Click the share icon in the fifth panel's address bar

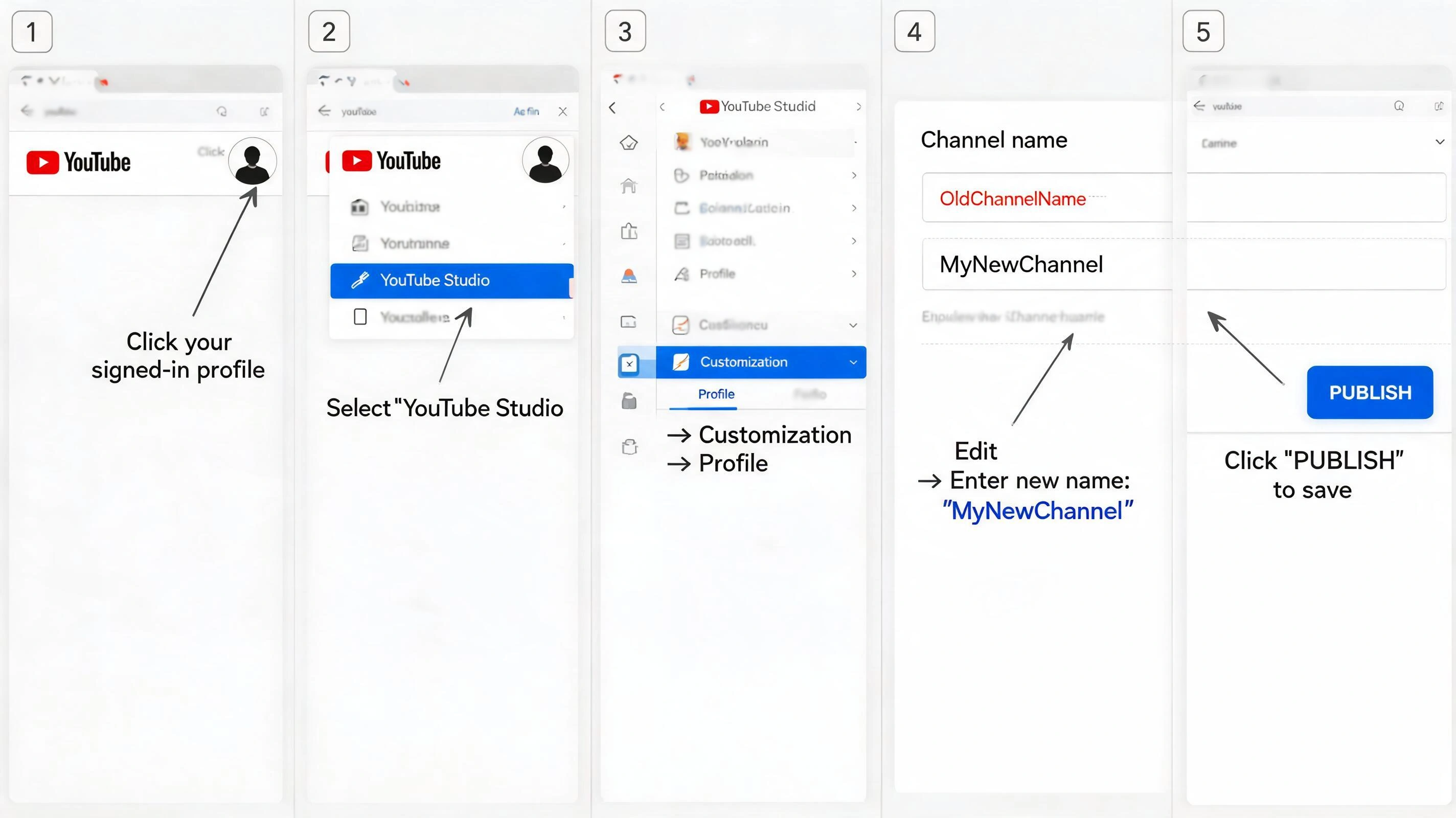coord(1439,106)
